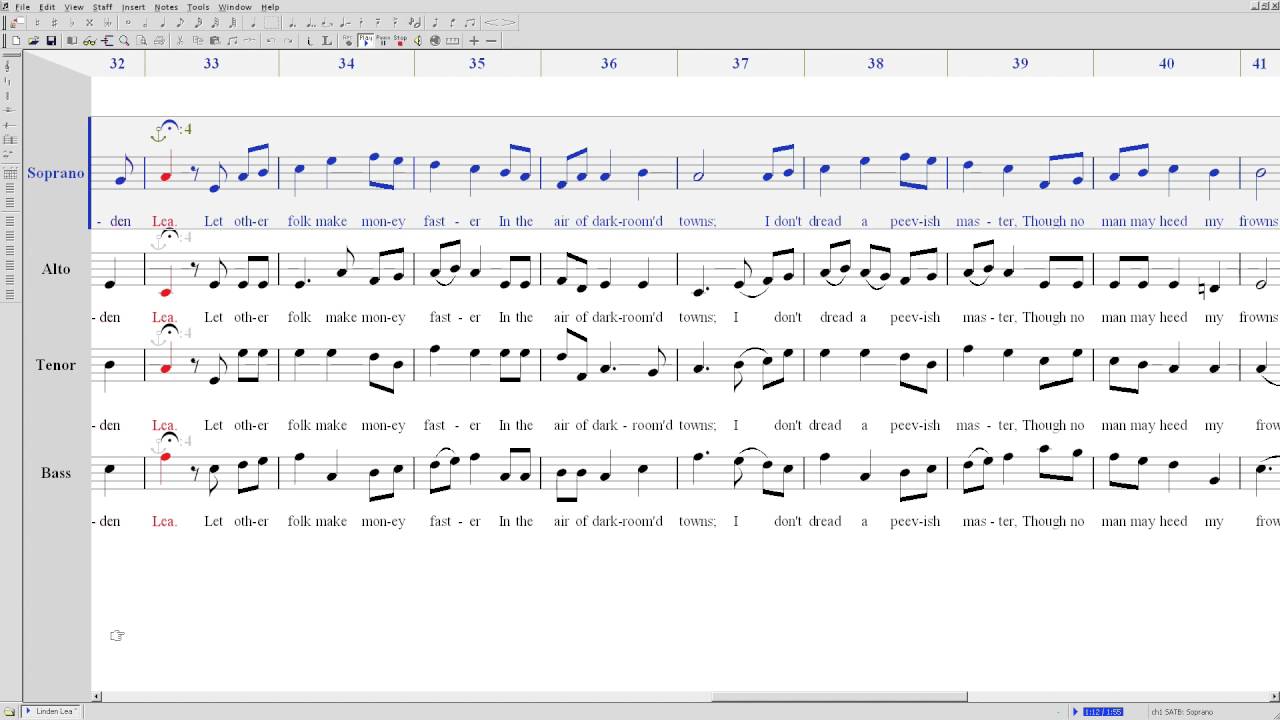Toggle the double sharp accidental button
The height and width of the screenshot is (720, 1280).
pos(89,22)
